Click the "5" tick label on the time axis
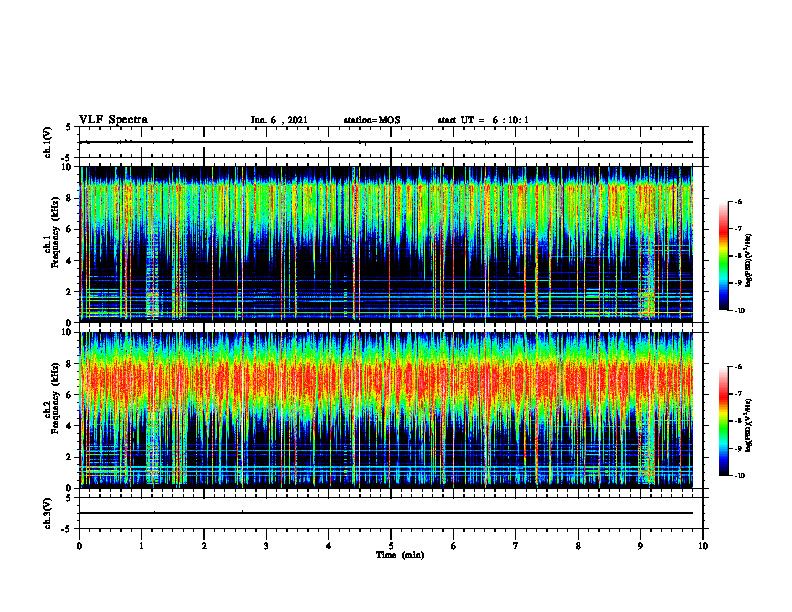 [391, 546]
